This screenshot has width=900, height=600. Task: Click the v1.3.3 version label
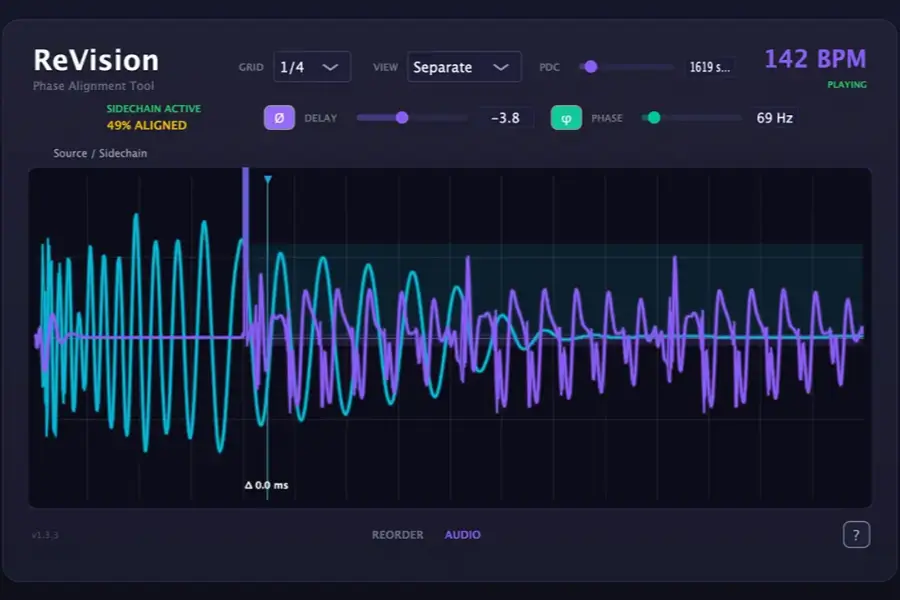[42, 536]
